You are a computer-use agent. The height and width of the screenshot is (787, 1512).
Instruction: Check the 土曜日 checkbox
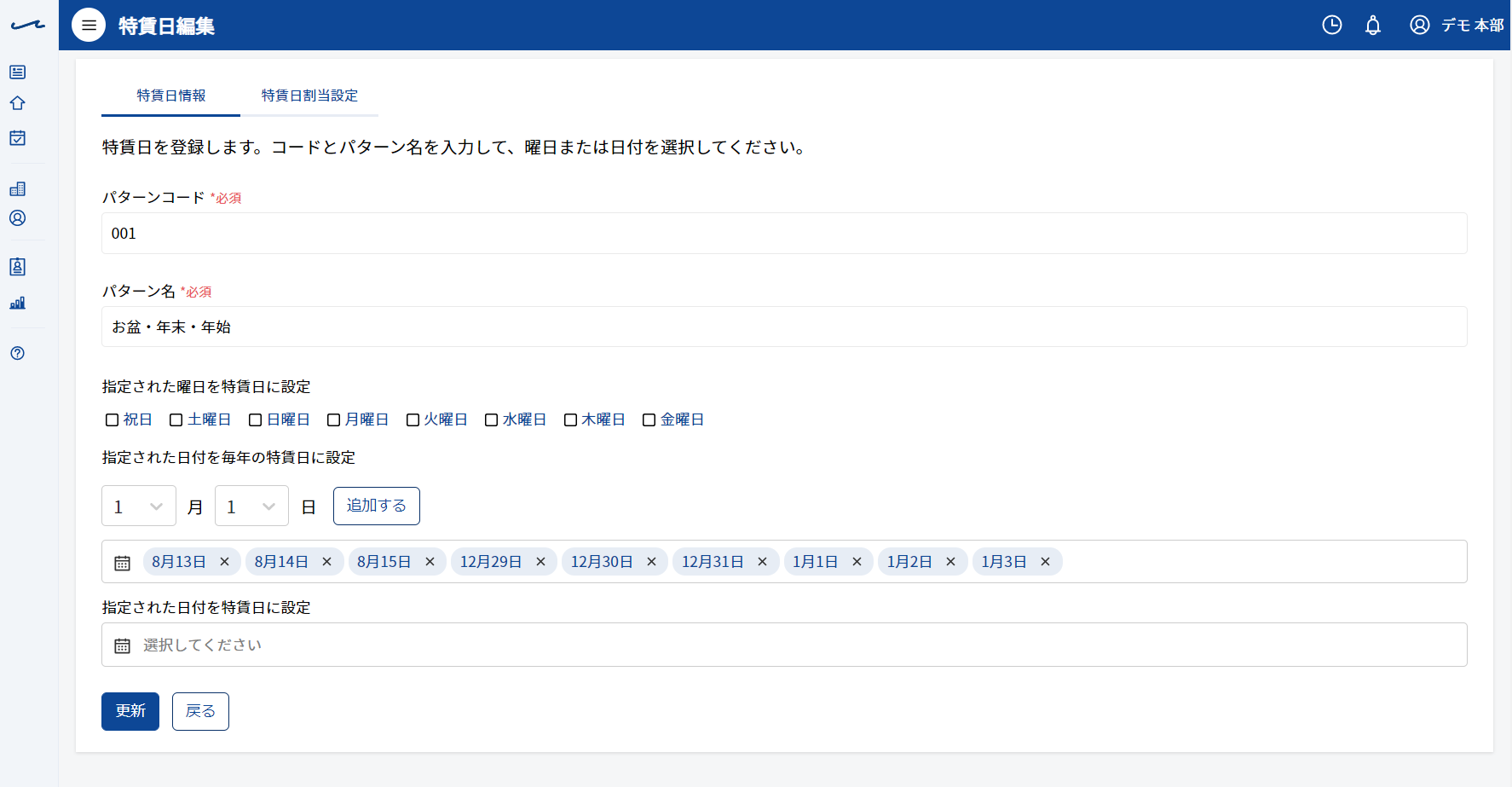176,420
